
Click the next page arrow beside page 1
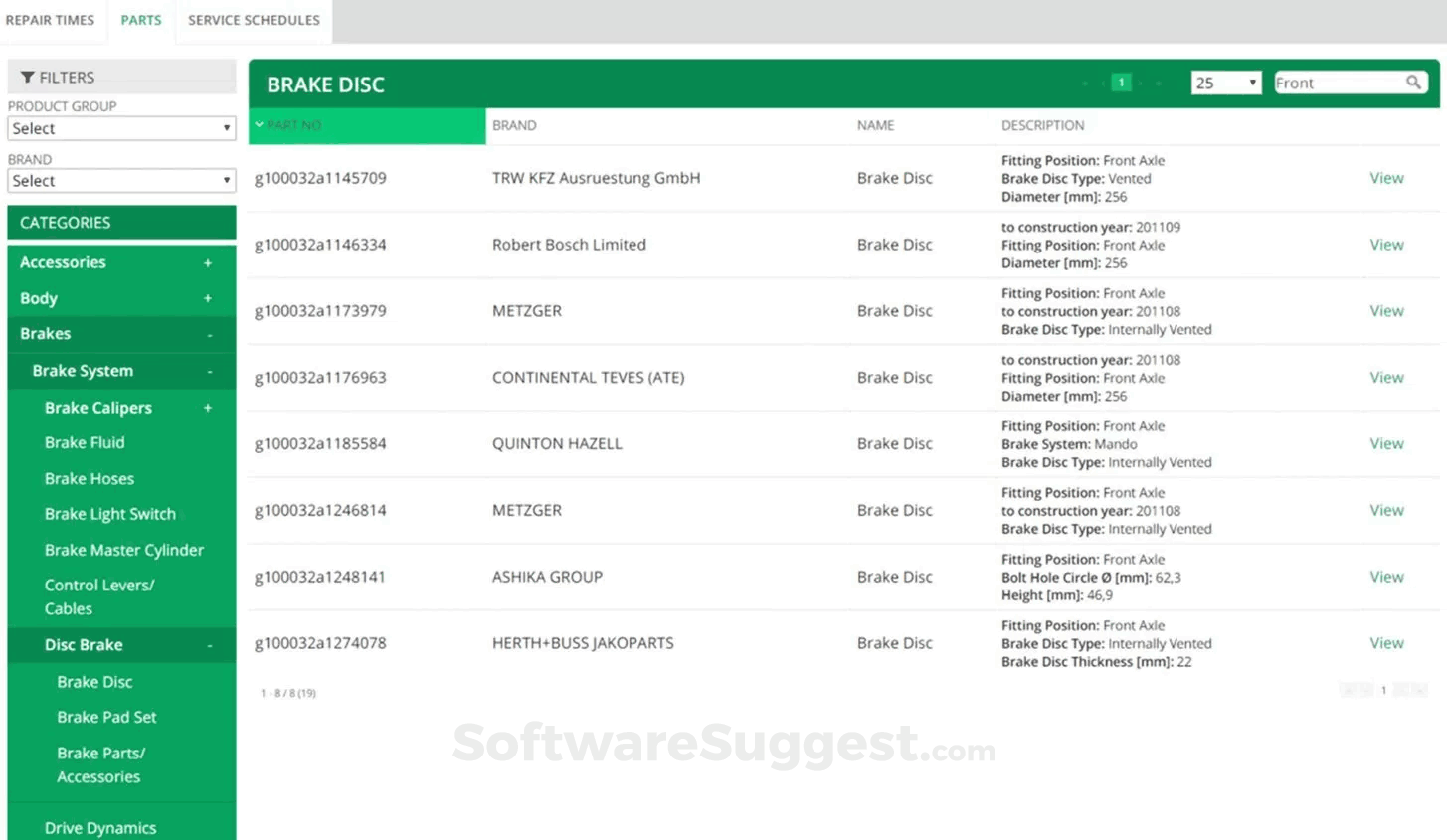[1140, 83]
